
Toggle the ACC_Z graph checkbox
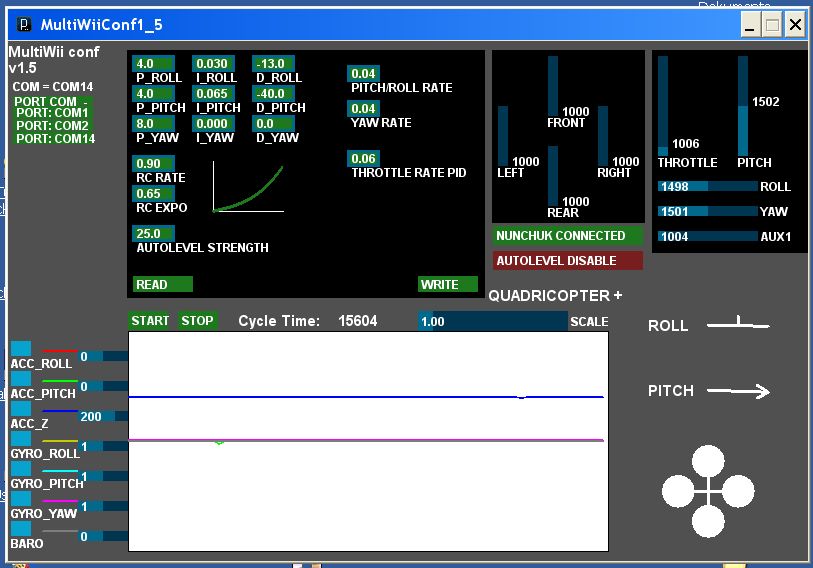coord(21,409)
